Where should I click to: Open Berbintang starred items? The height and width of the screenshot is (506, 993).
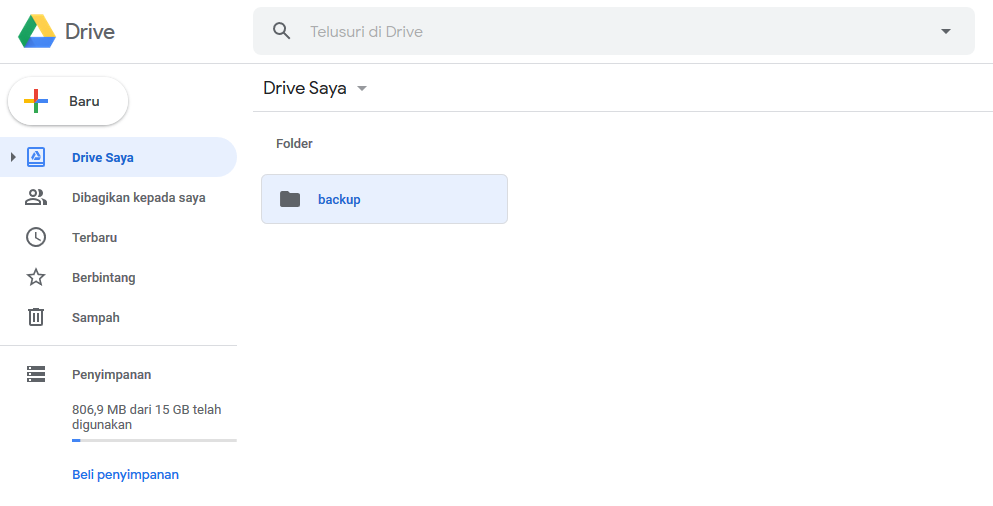104,277
